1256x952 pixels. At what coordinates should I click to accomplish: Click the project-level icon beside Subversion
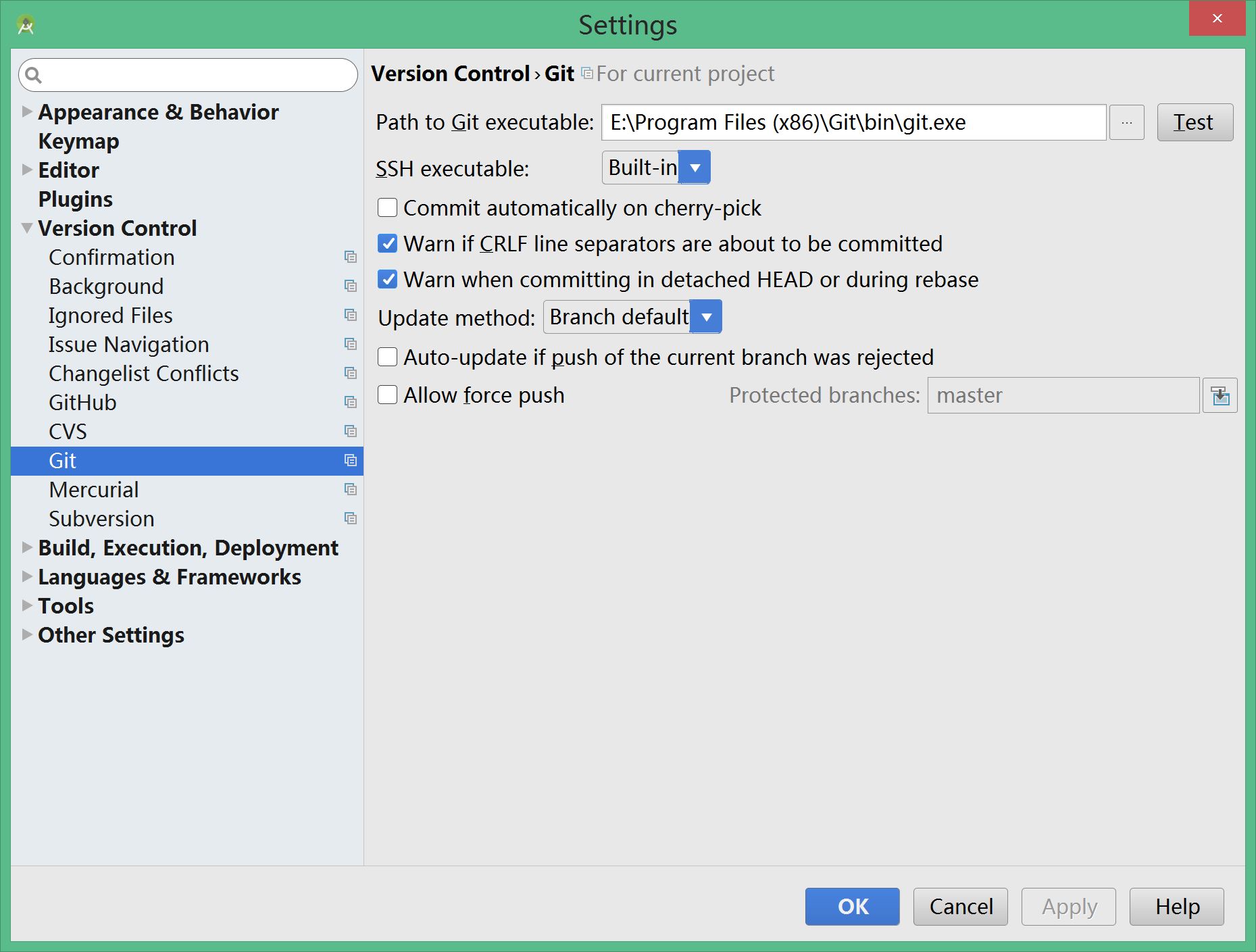350,518
